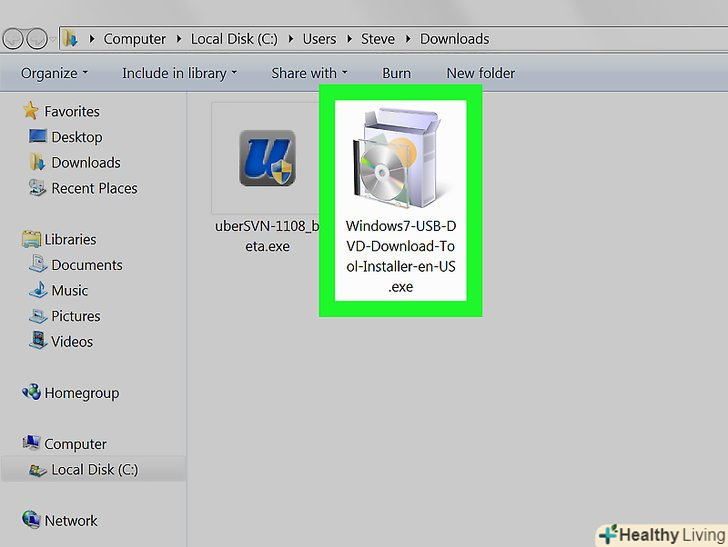Click Steve in the address breadcrumb
Image resolution: width=728 pixels, height=547 pixels.
click(378, 39)
